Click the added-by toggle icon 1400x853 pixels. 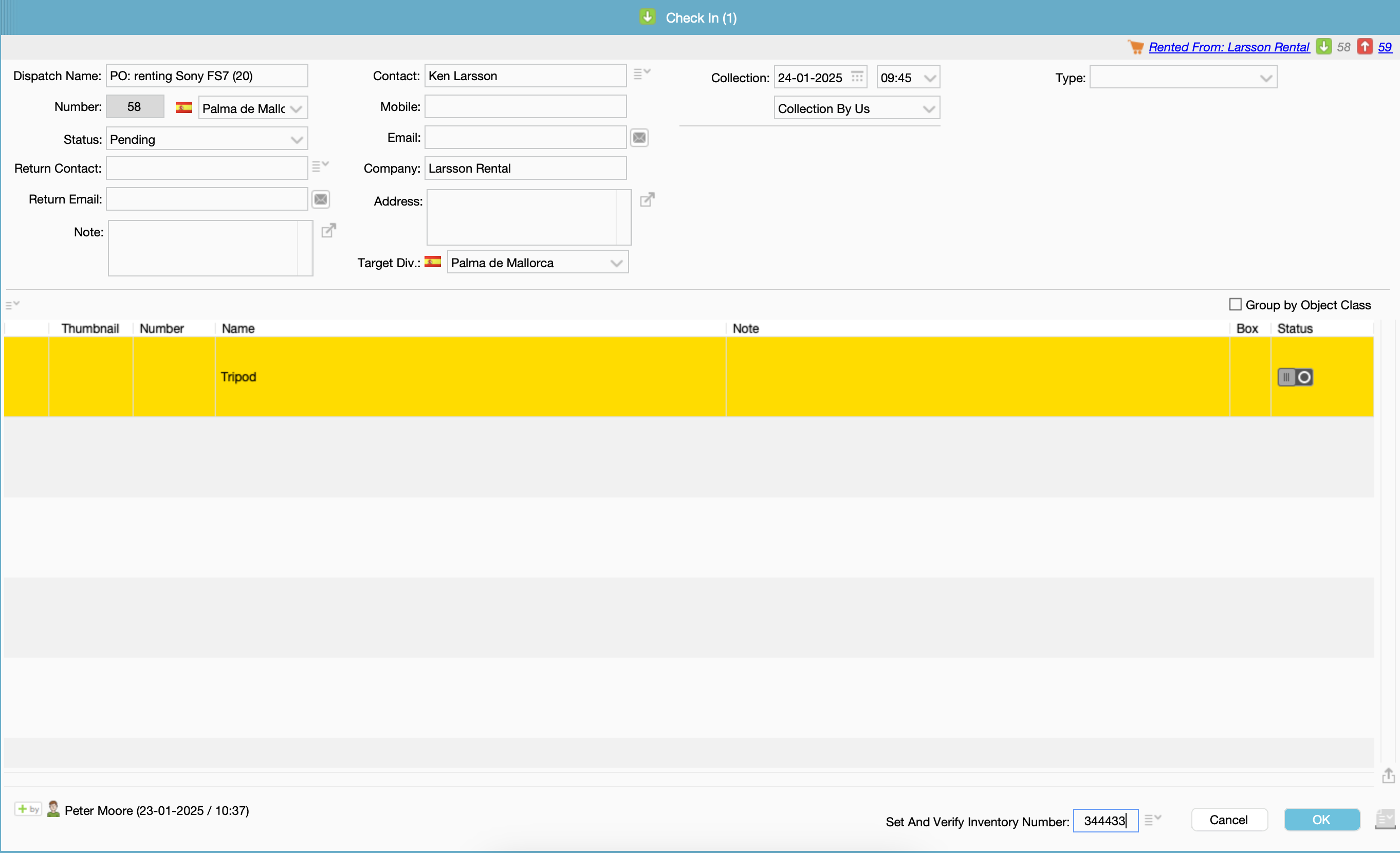(28, 809)
